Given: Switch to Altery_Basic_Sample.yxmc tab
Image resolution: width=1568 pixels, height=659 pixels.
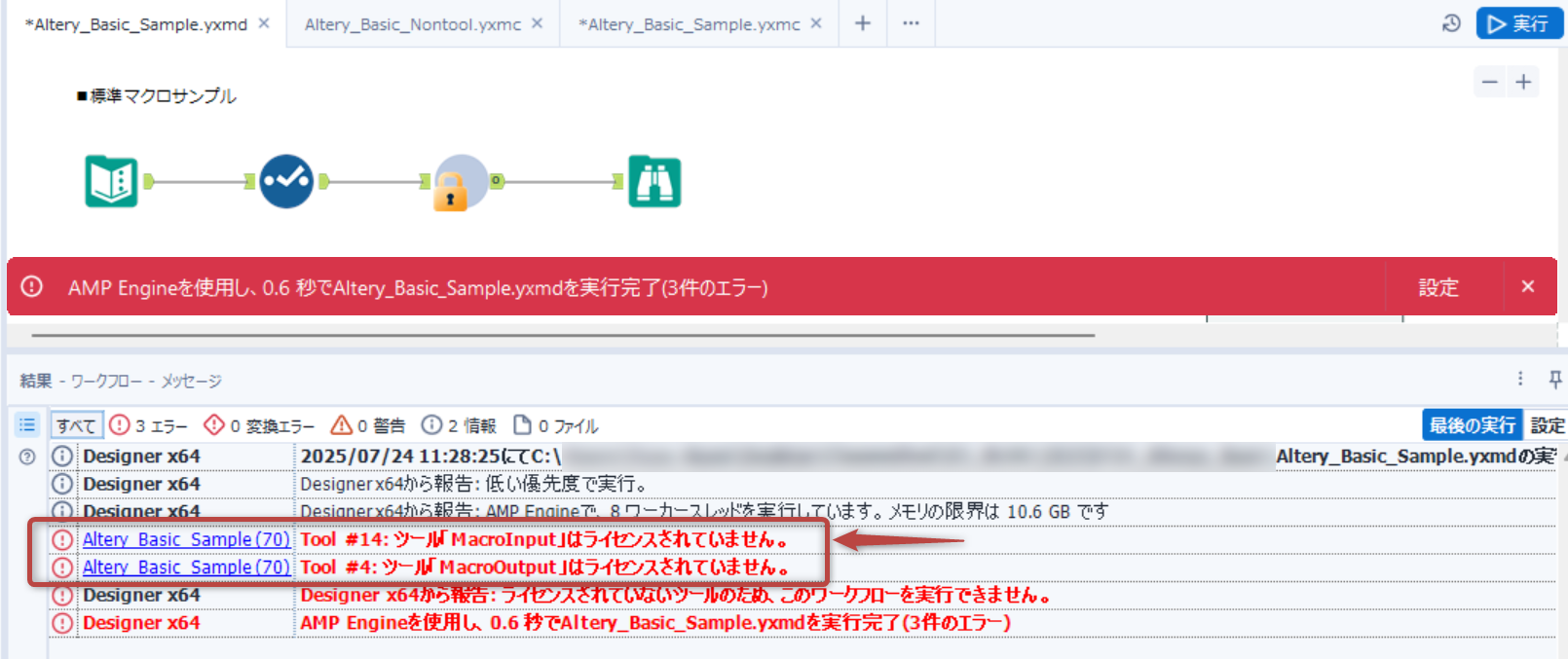Looking at the screenshot, I should click(x=690, y=24).
